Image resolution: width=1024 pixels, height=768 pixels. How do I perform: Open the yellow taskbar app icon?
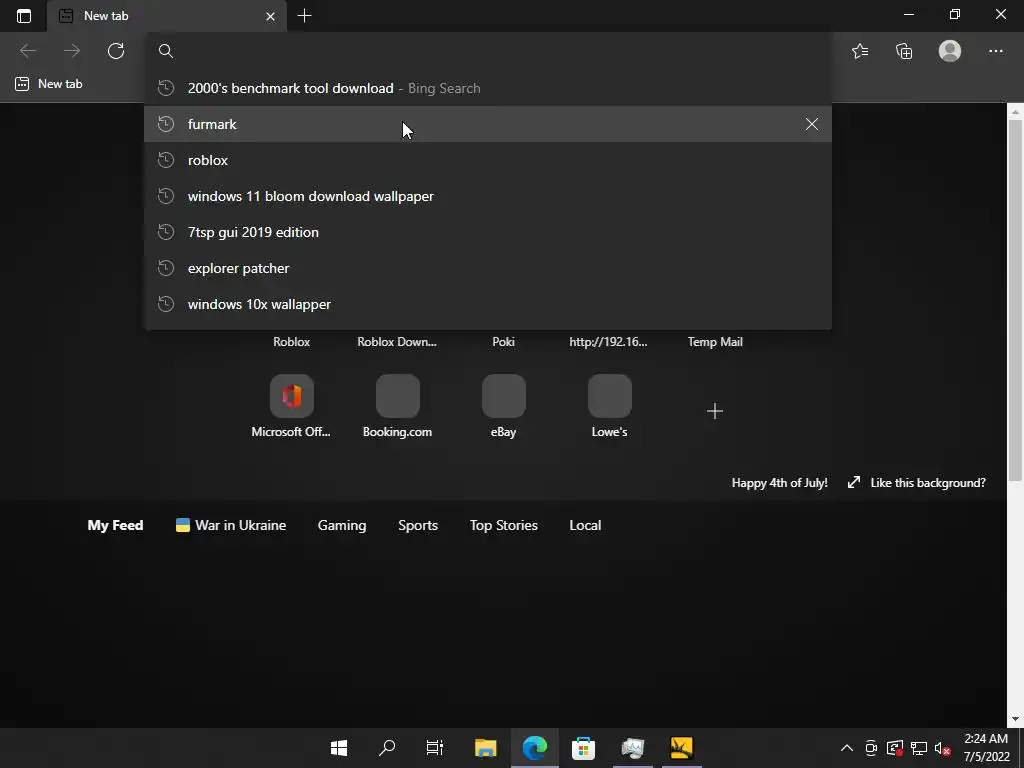point(681,748)
